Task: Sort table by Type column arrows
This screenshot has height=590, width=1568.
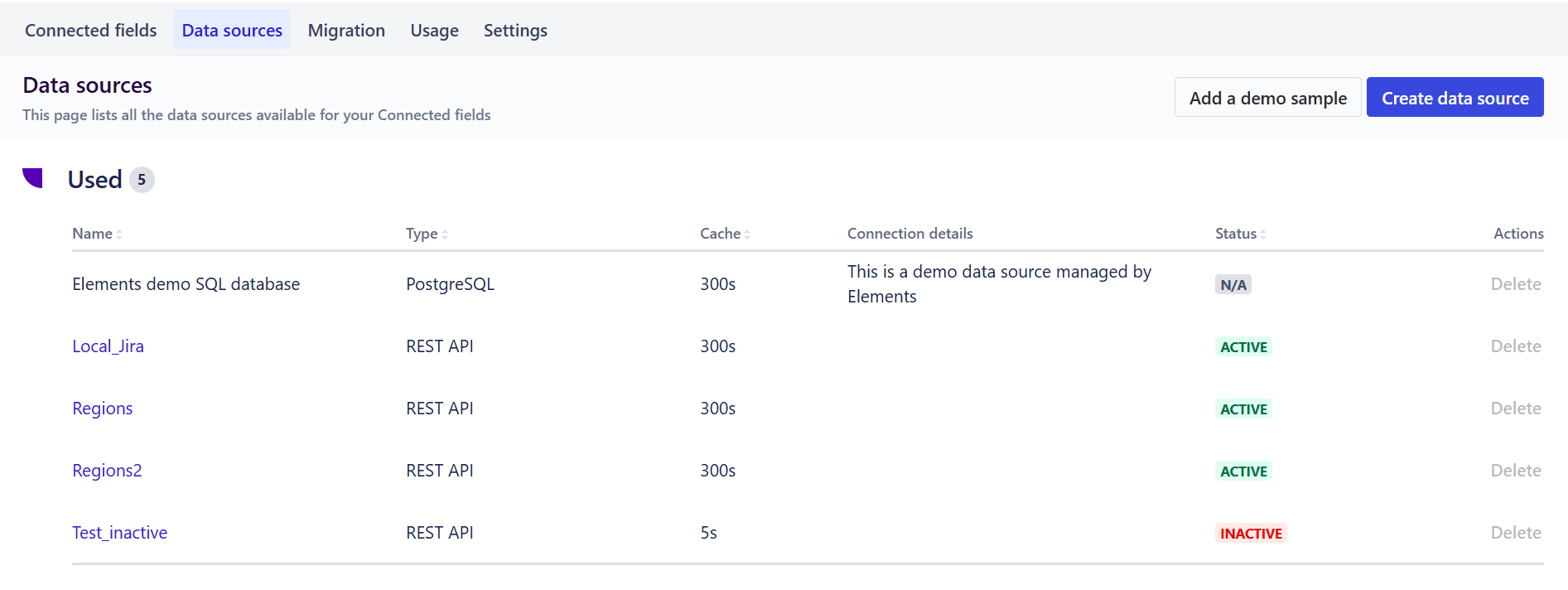Action: (445, 235)
